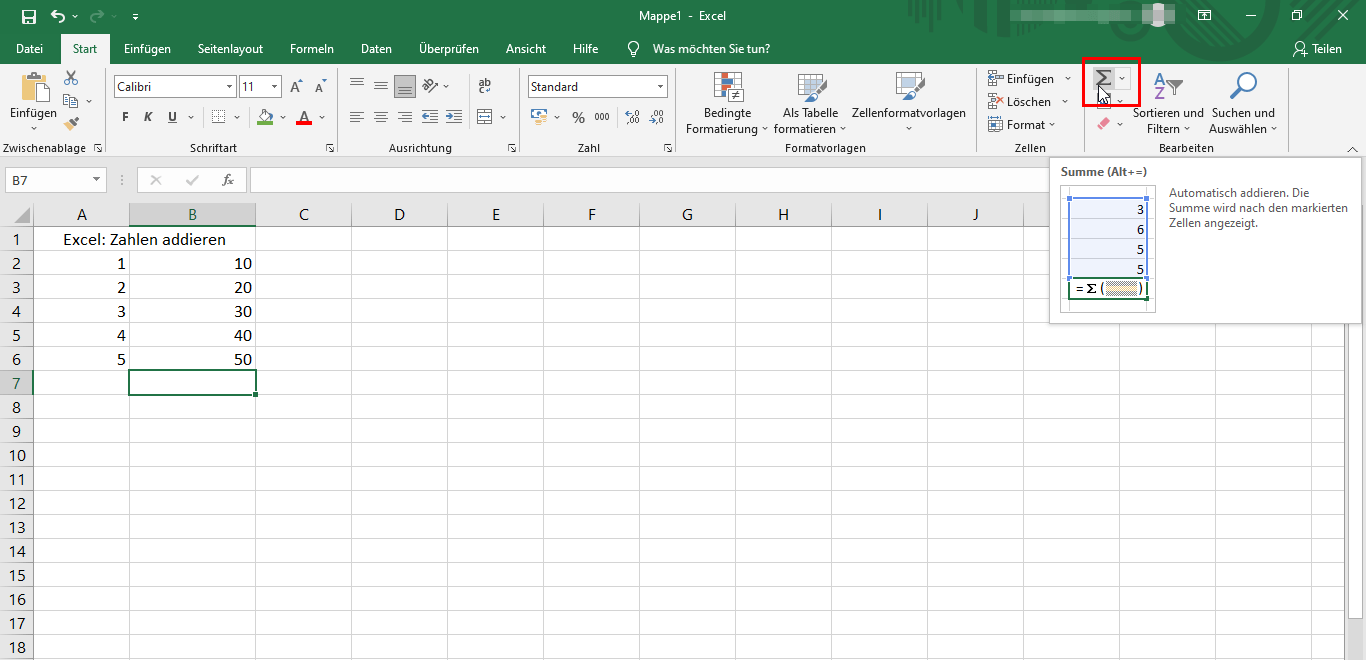Cut selection with the scissors icon

71,78
